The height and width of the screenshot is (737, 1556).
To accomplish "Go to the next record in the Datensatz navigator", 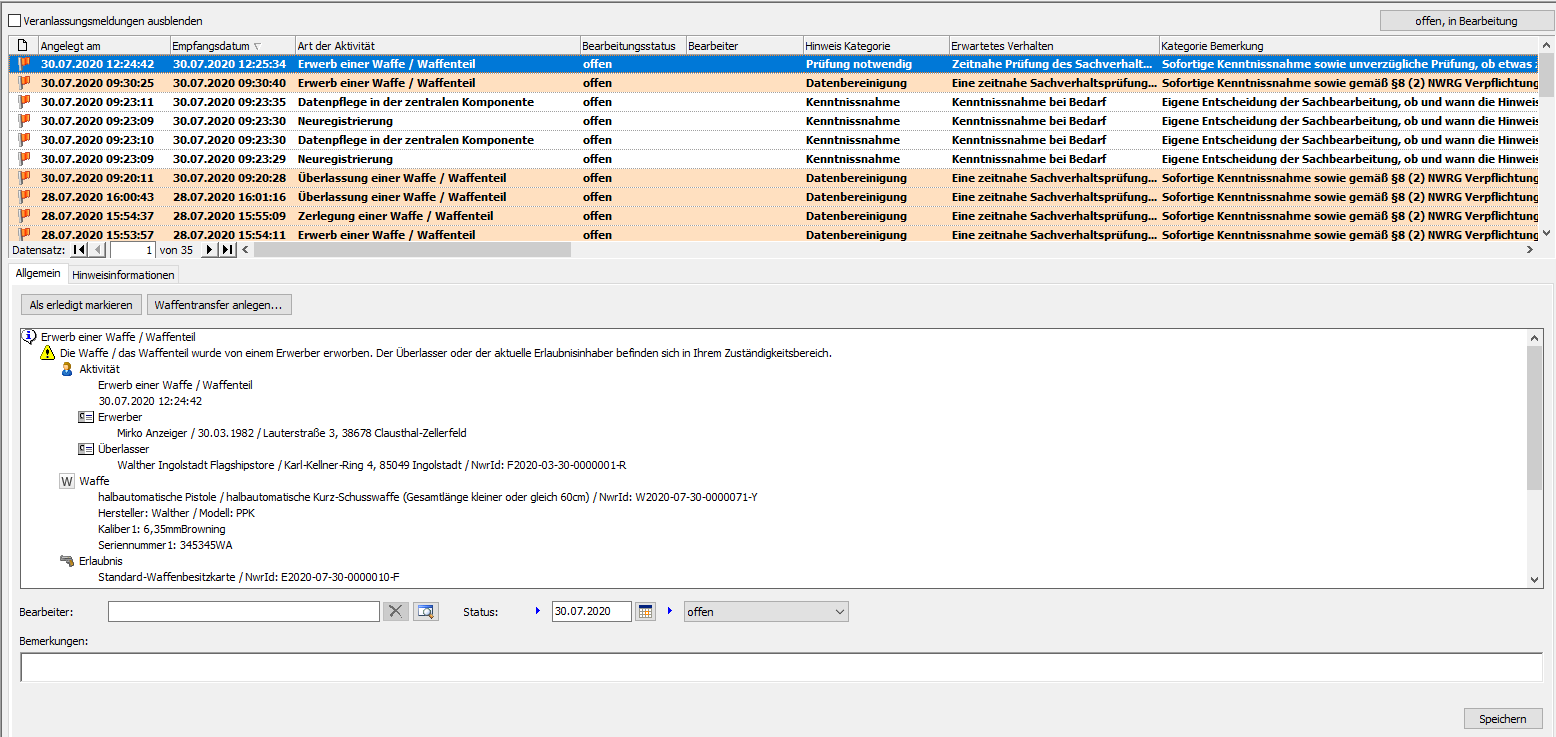I will click(x=210, y=250).
